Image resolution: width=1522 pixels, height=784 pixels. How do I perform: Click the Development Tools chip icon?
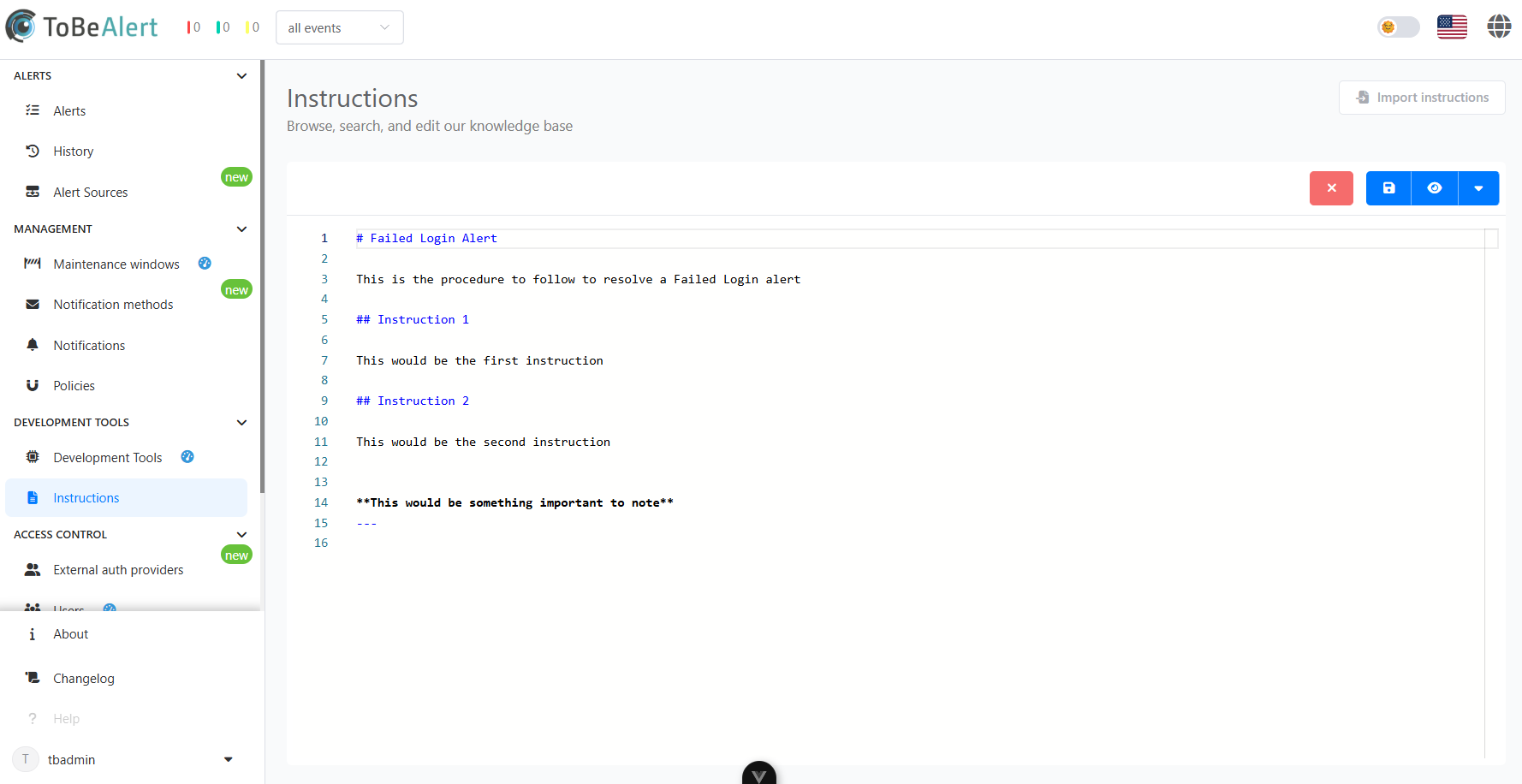point(33,457)
